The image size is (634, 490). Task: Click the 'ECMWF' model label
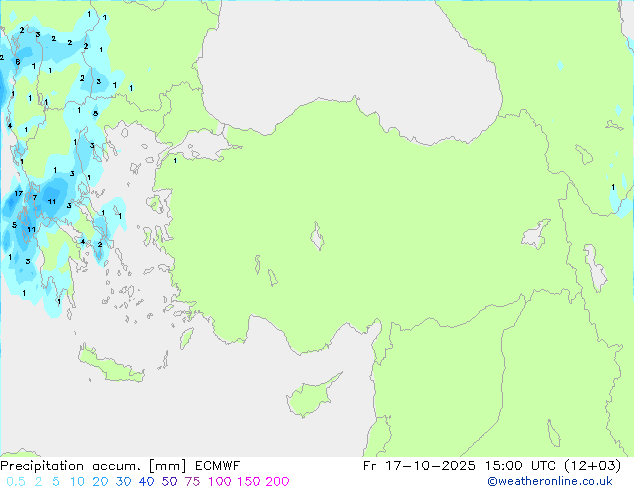click(218, 466)
